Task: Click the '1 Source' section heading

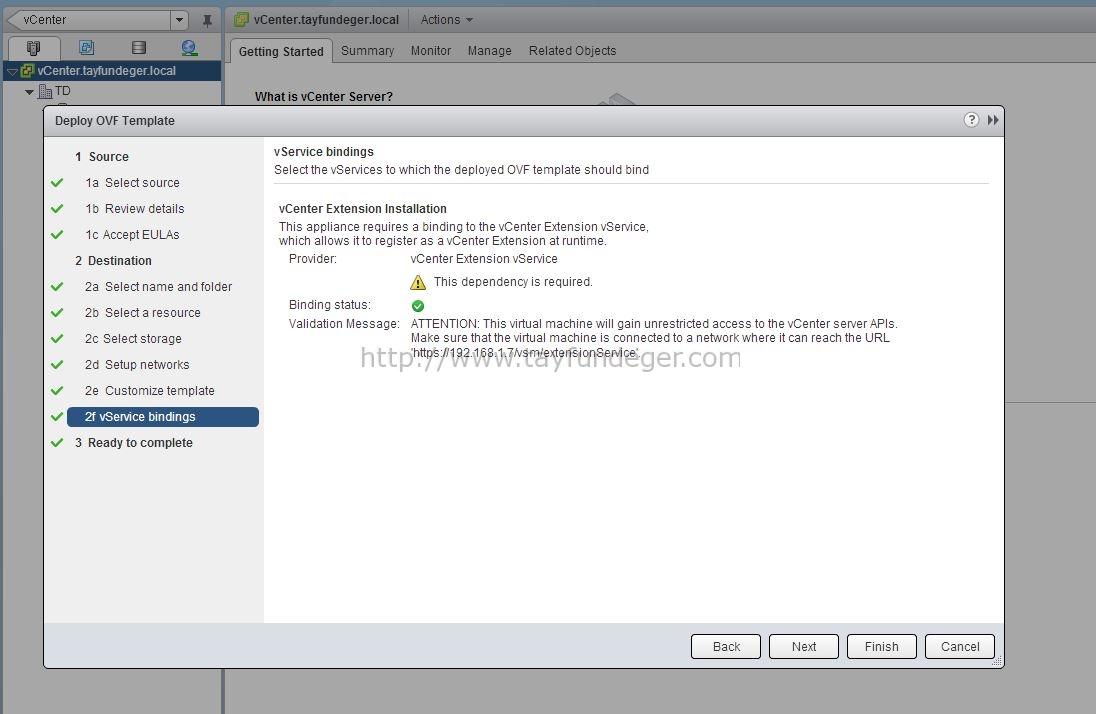Action: [x=101, y=157]
